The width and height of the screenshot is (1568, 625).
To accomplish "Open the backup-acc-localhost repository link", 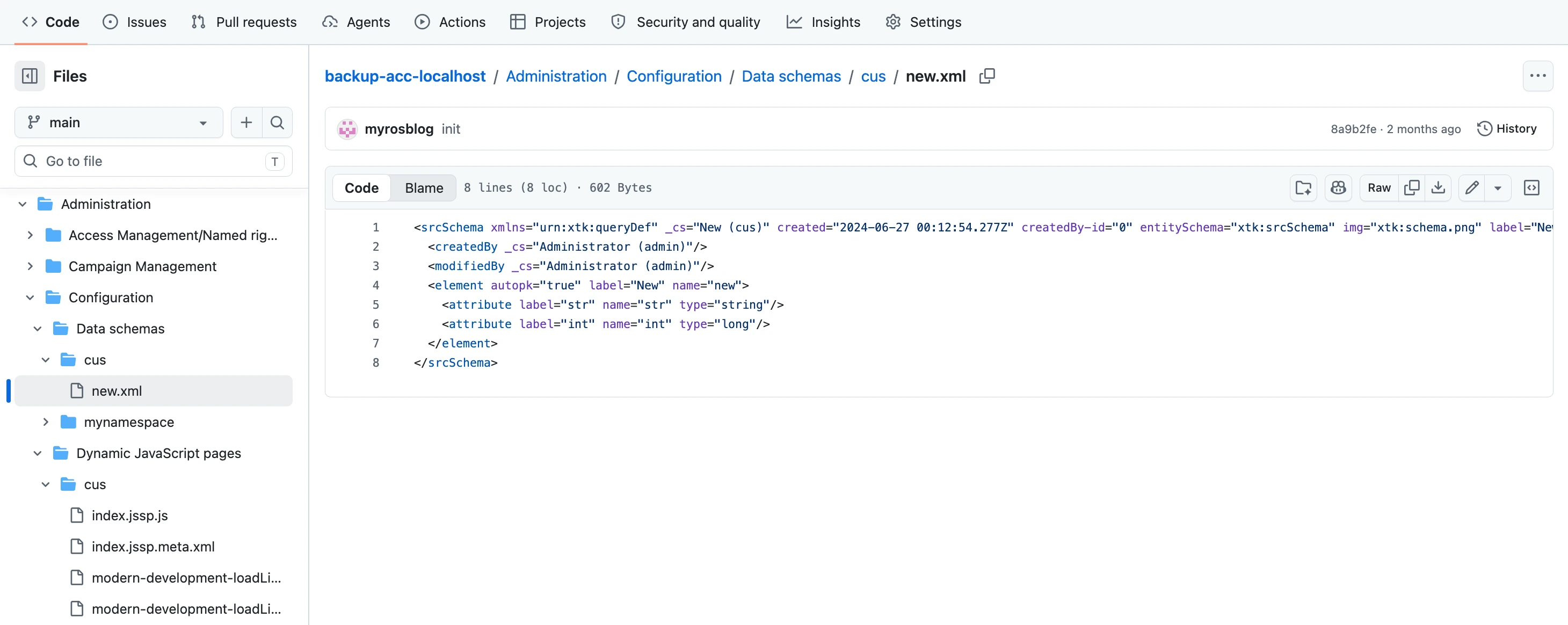I will (405, 76).
